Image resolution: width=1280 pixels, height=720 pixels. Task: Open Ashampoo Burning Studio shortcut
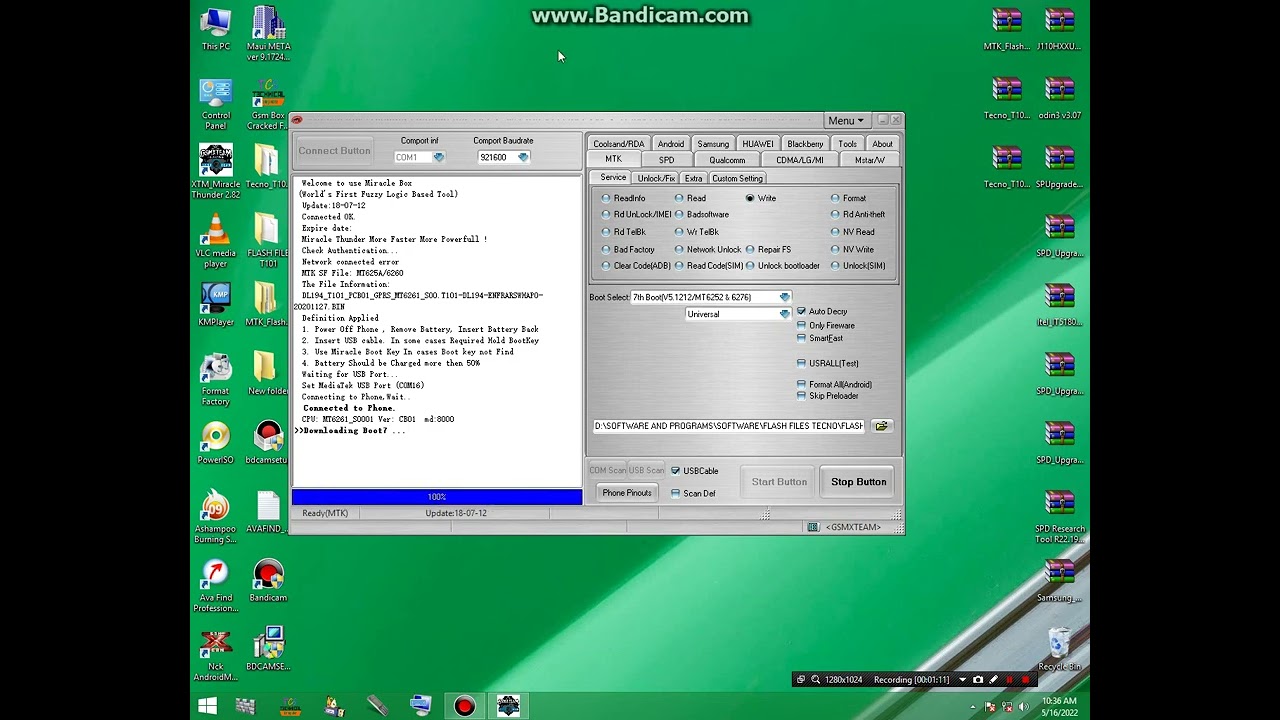pos(216,517)
